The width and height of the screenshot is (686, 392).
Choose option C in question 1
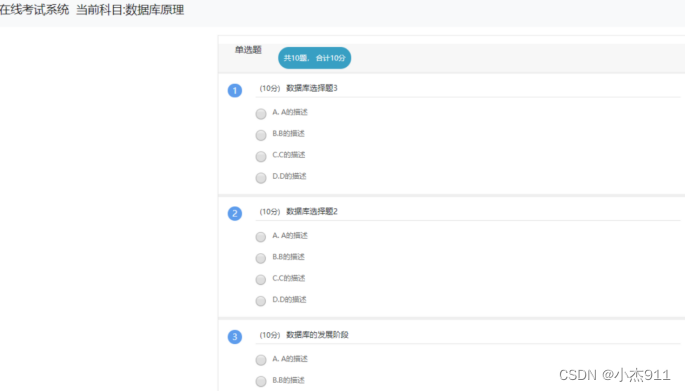(261, 157)
